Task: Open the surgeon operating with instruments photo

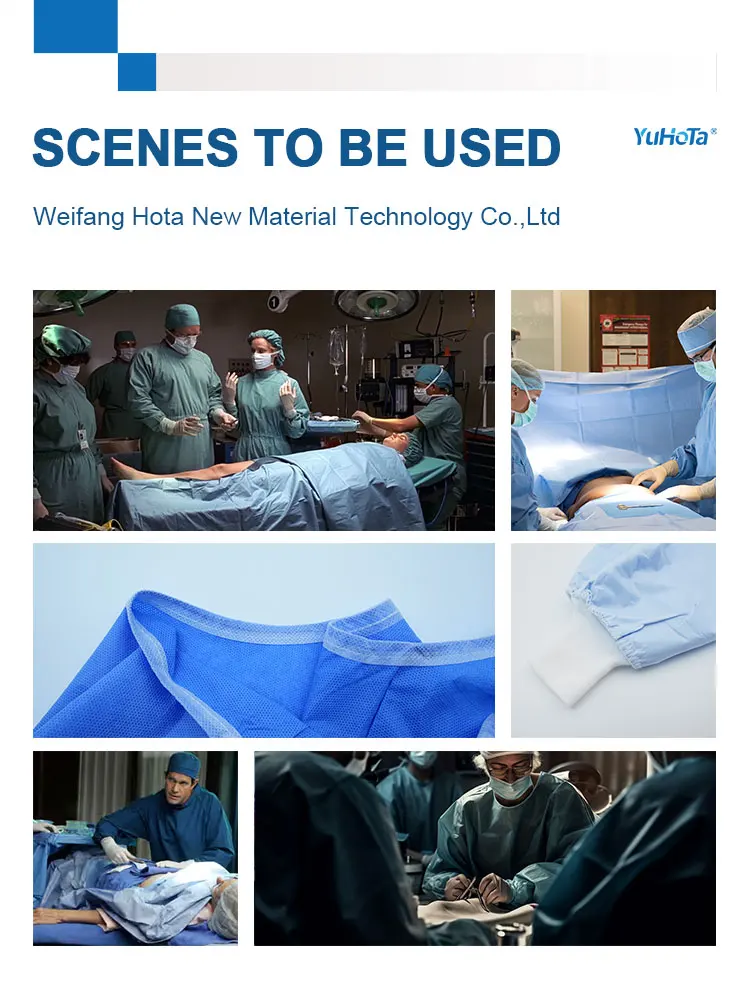Action: click(485, 848)
